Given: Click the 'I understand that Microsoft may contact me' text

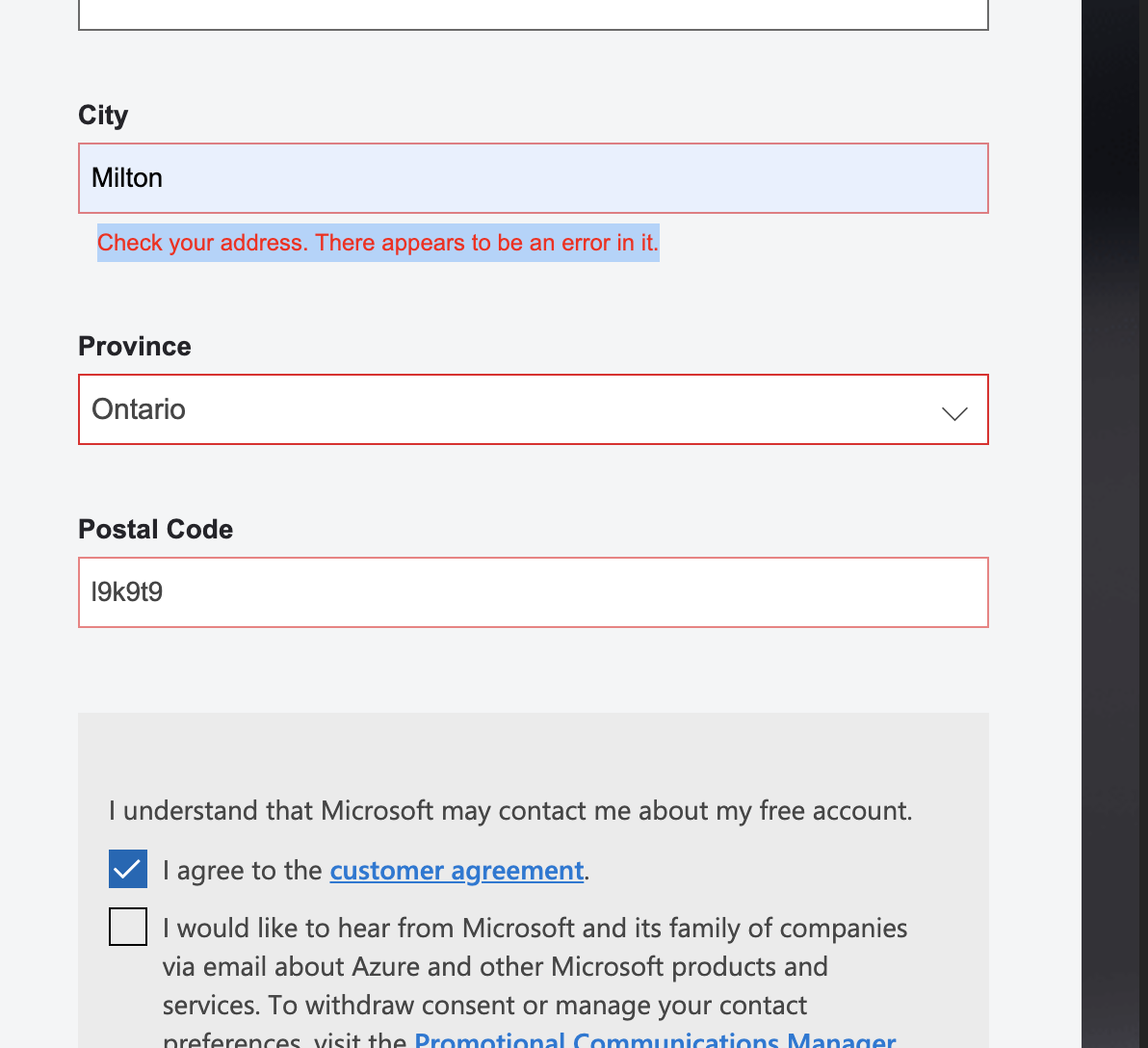Looking at the screenshot, I should tap(509, 811).
